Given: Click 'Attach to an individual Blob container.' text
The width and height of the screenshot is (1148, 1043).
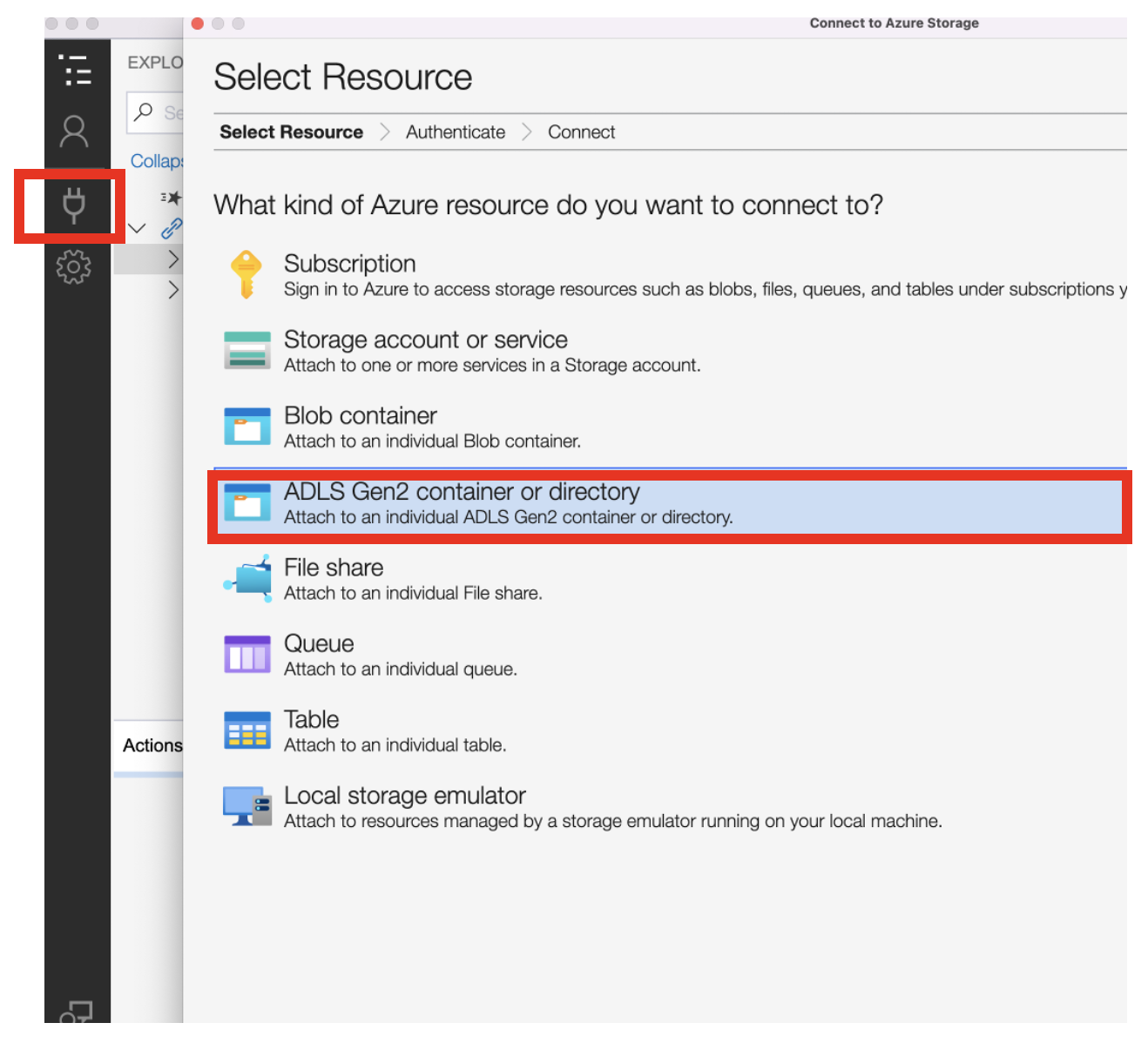Looking at the screenshot, I should [x=432, y=441].
